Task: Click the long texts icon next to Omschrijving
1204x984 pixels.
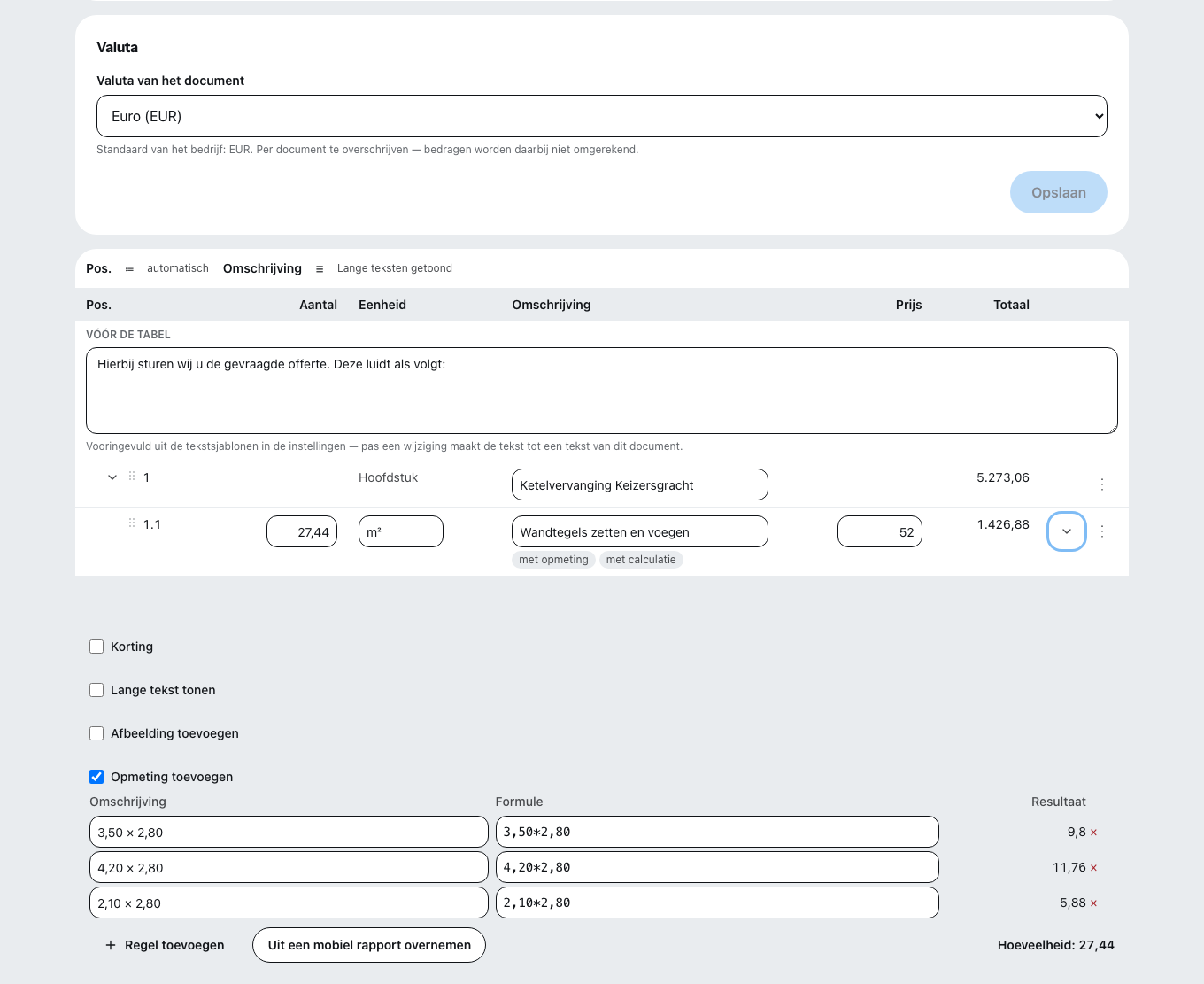Action: [320, 268]
